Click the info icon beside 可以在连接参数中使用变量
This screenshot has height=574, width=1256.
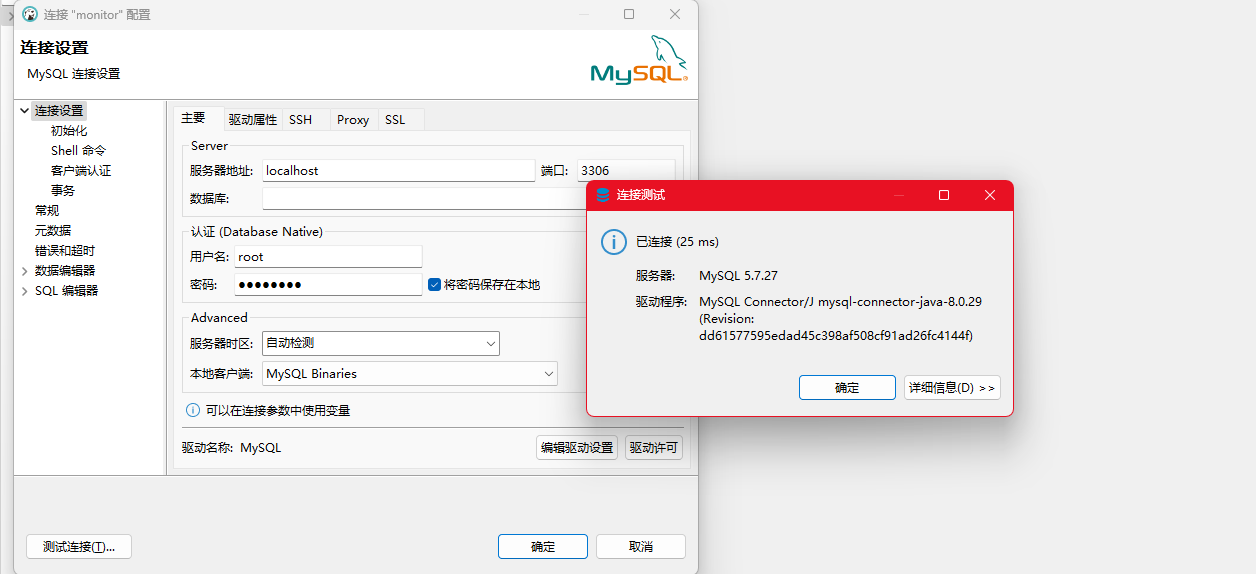(193, 410)
